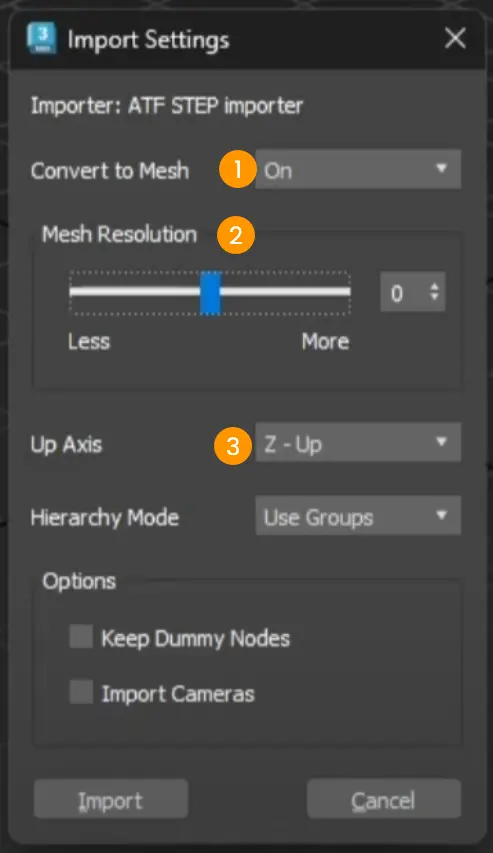Screen dimensions: 493x853
Task: Click the orange number 3 callout badge
Action: [x=233, y=446]
